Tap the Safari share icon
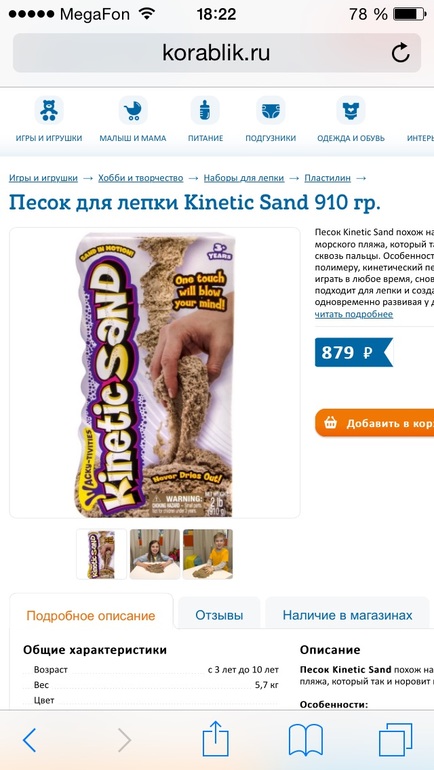 [x=216, y=738]
